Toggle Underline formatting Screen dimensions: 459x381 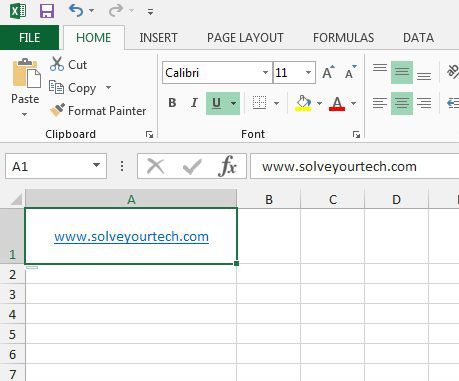tap(216, 103)
